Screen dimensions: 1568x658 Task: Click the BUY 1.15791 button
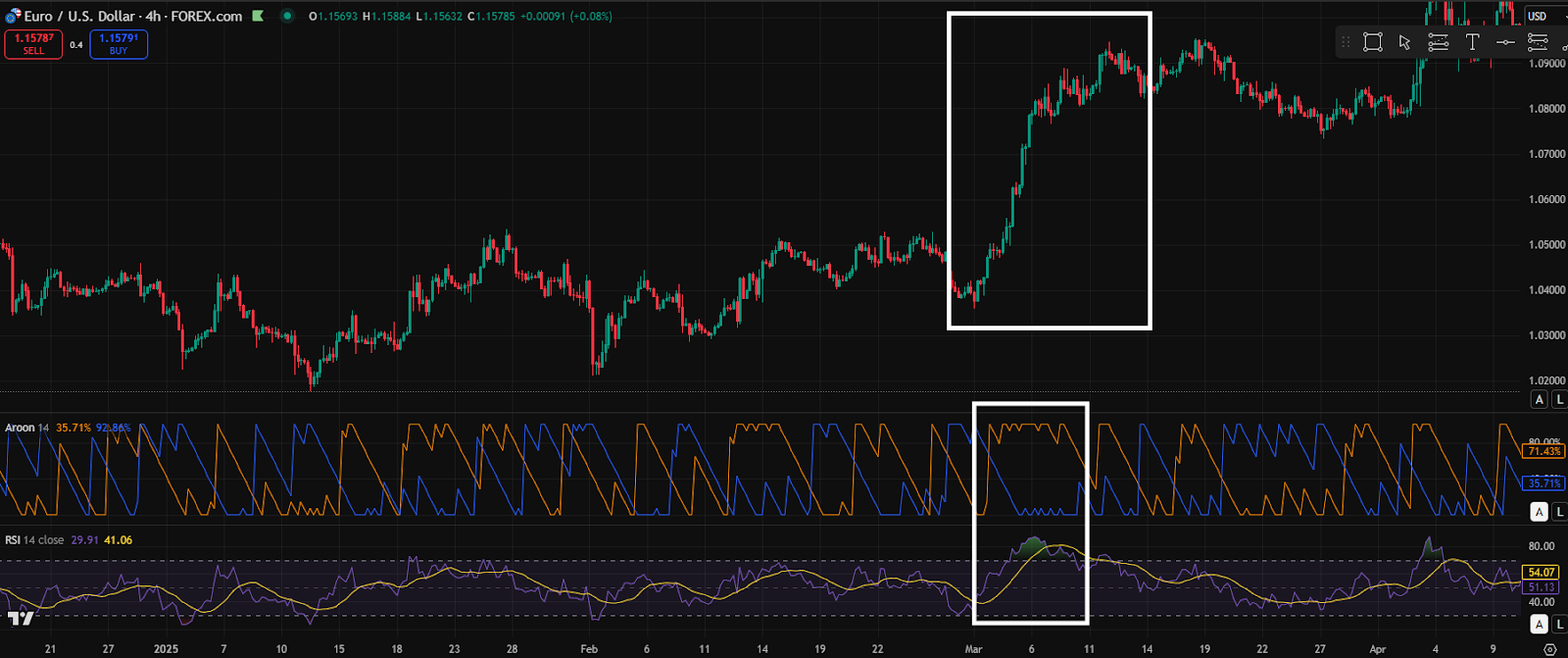point(119,44)
